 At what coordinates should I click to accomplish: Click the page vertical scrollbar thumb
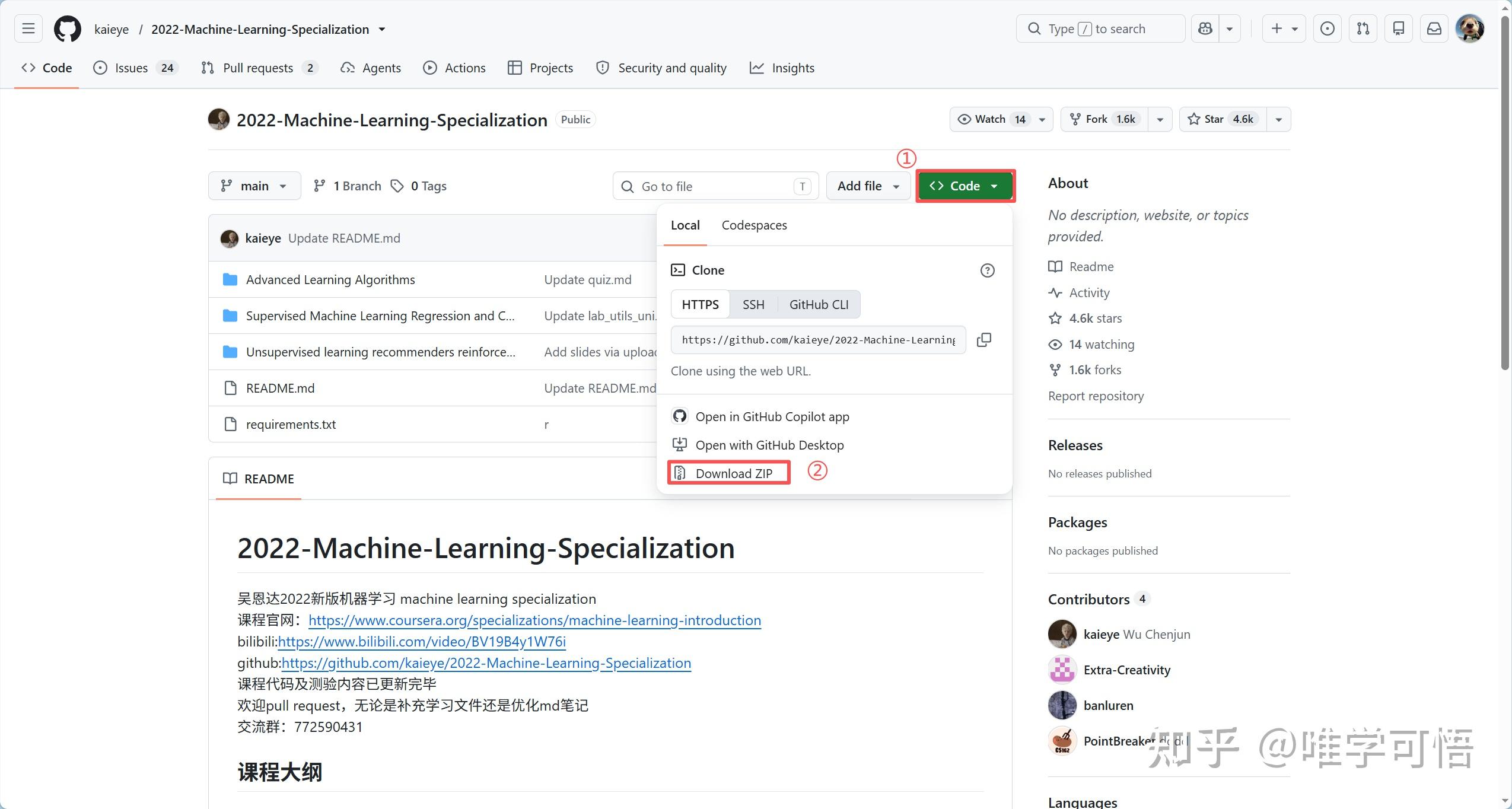[1505, 193]
